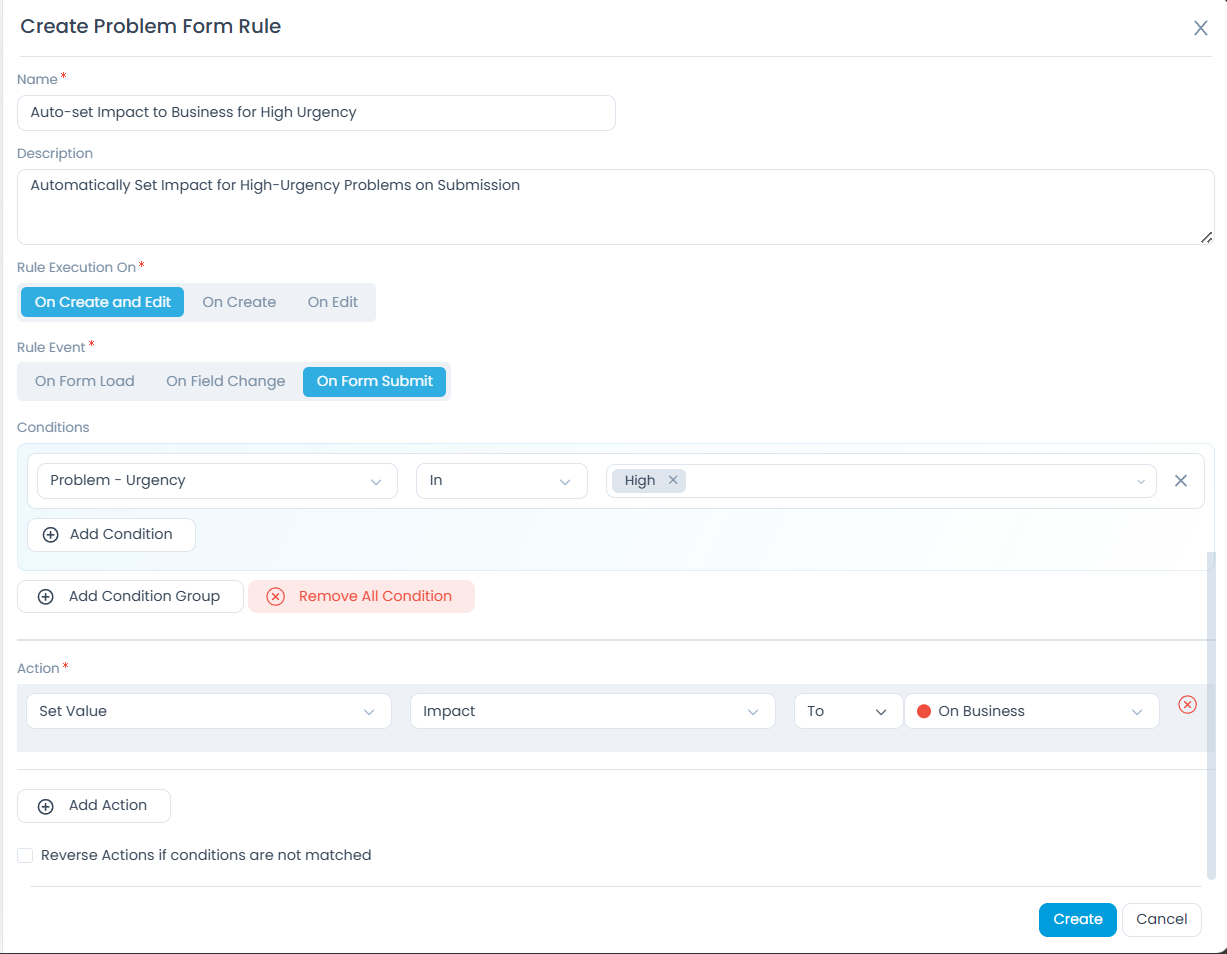This screenshot has width=1227, height=954.
Task: Open the Problem - Urgency field dropdown
Action: pyautogui.click(x=217, y=481)
